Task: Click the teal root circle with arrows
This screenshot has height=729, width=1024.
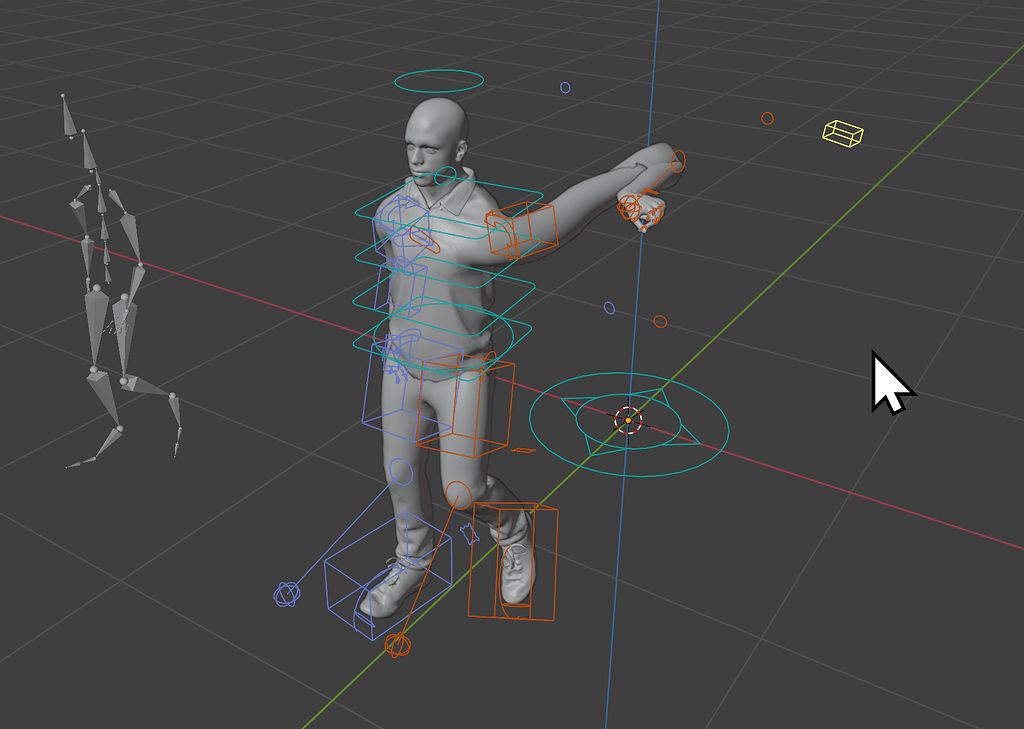Action: click(x=629, y=425)
